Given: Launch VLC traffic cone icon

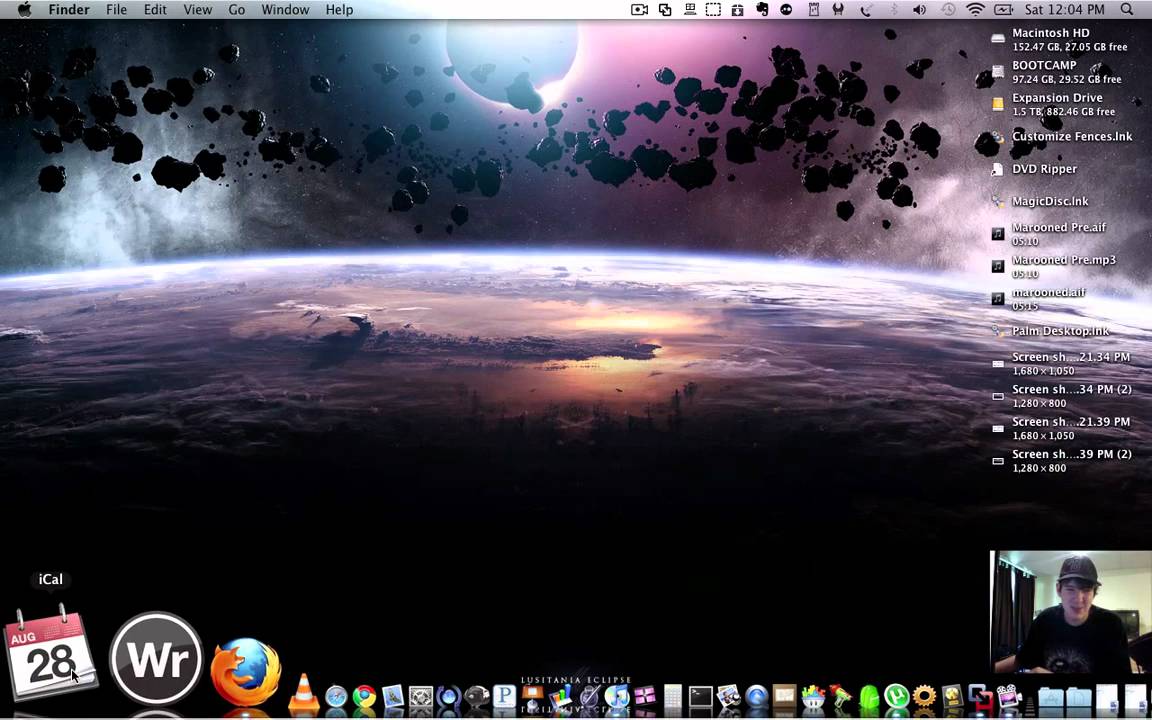Looking at the screenshot, I should pos(304,692).
